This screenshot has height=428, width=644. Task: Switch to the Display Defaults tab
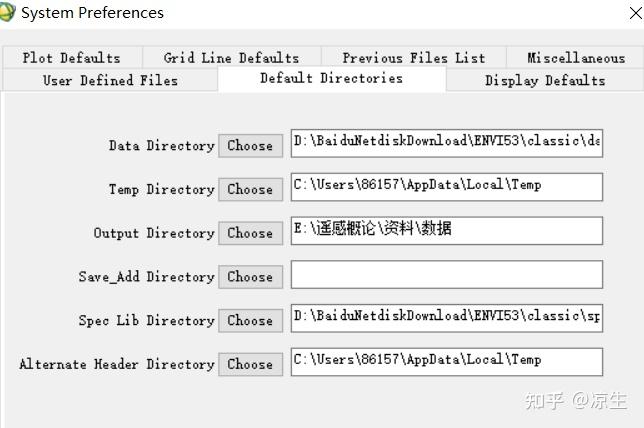tap(545, 80)
